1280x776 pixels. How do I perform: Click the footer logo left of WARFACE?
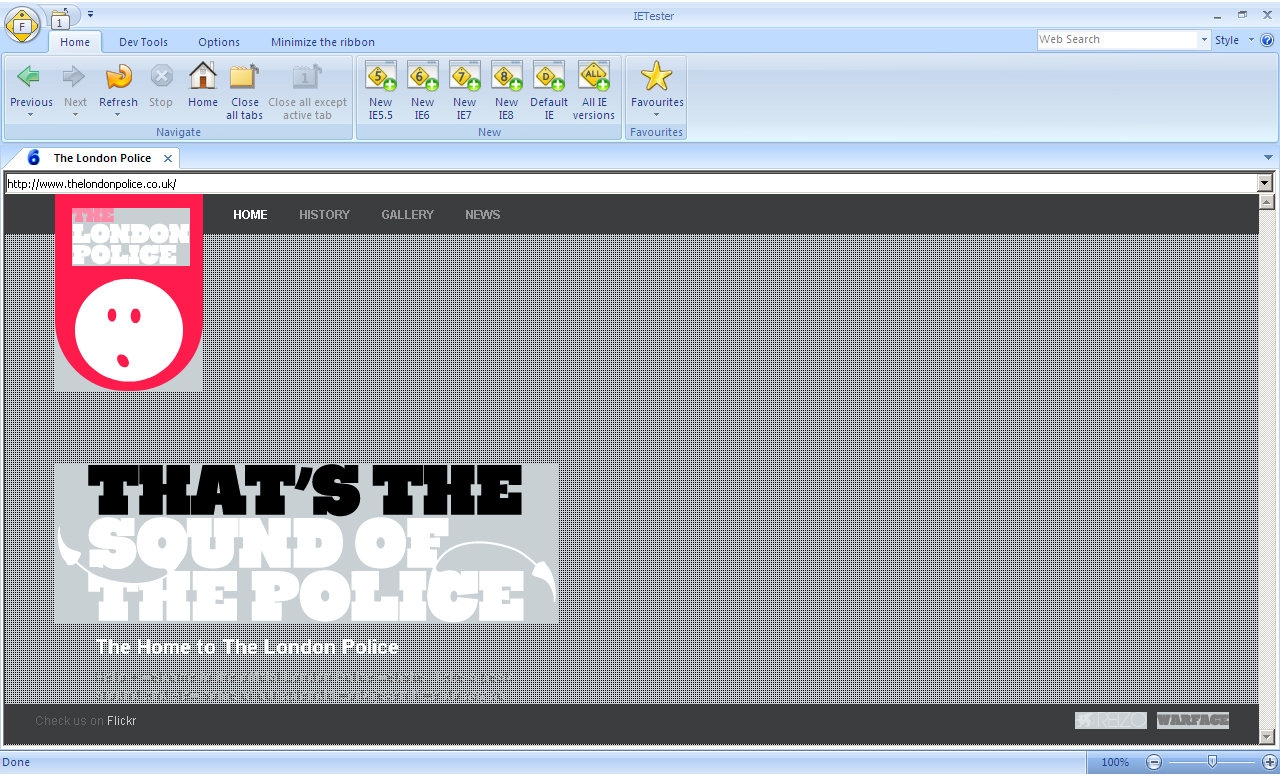1111,721
